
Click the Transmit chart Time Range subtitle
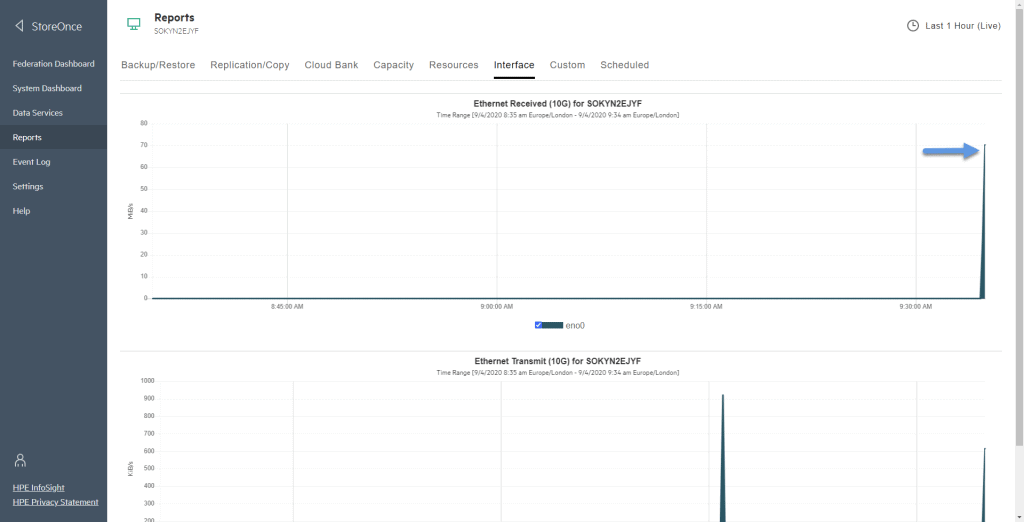coord(558,372)
